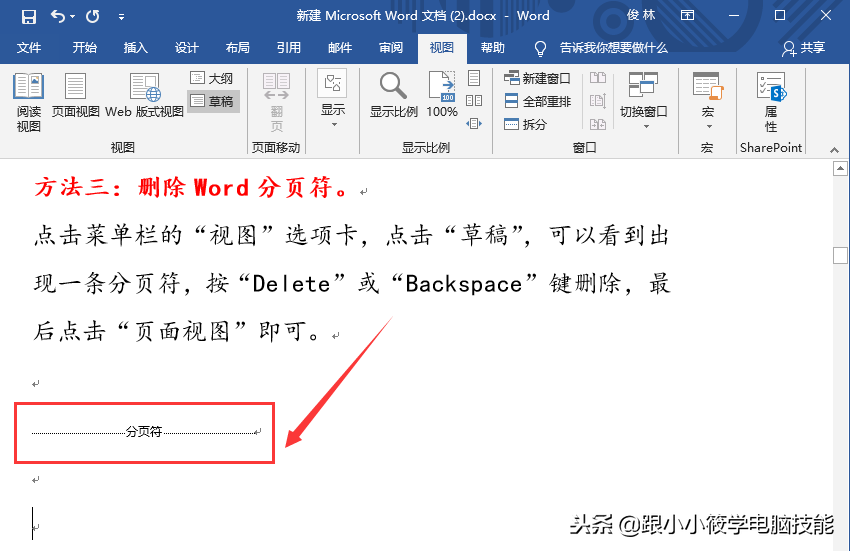Minimize the Word window

[x=734, y=16]
